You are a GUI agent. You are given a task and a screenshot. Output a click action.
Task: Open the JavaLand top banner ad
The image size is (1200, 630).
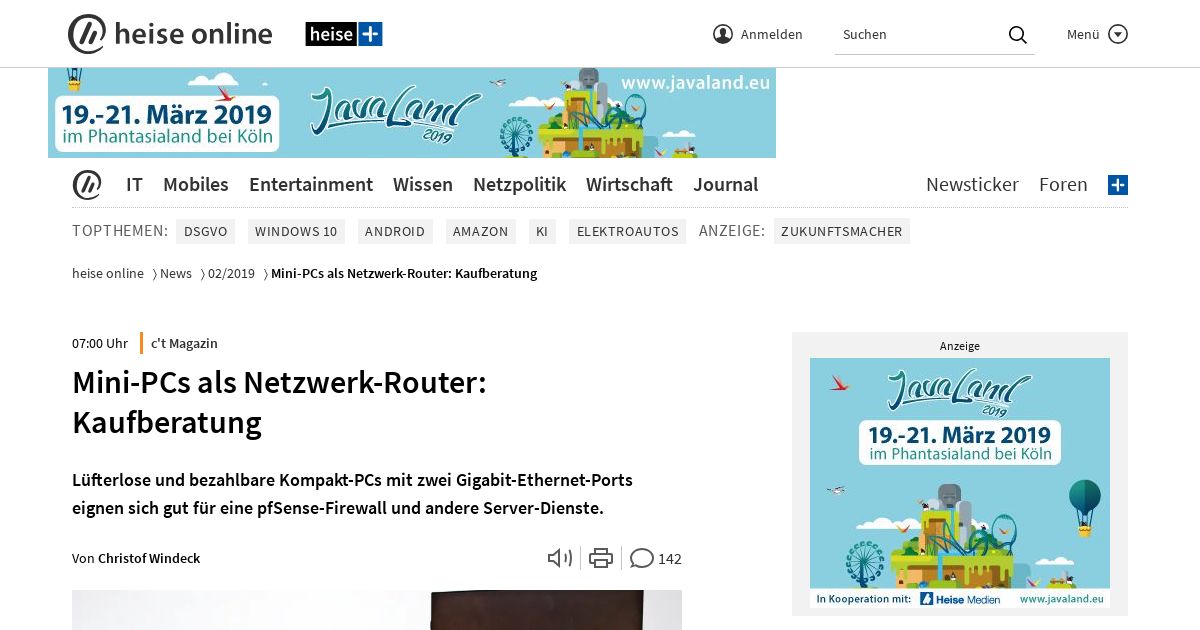pyautogui.click(x=412, y=113)
